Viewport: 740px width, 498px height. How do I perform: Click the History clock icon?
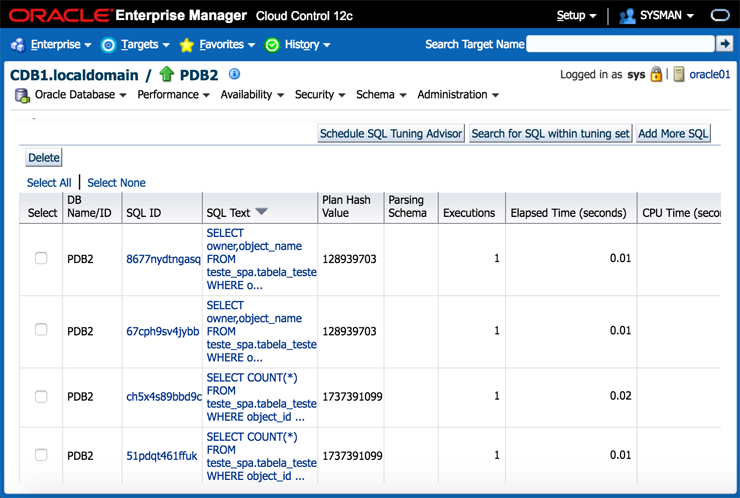click(272, 45)
